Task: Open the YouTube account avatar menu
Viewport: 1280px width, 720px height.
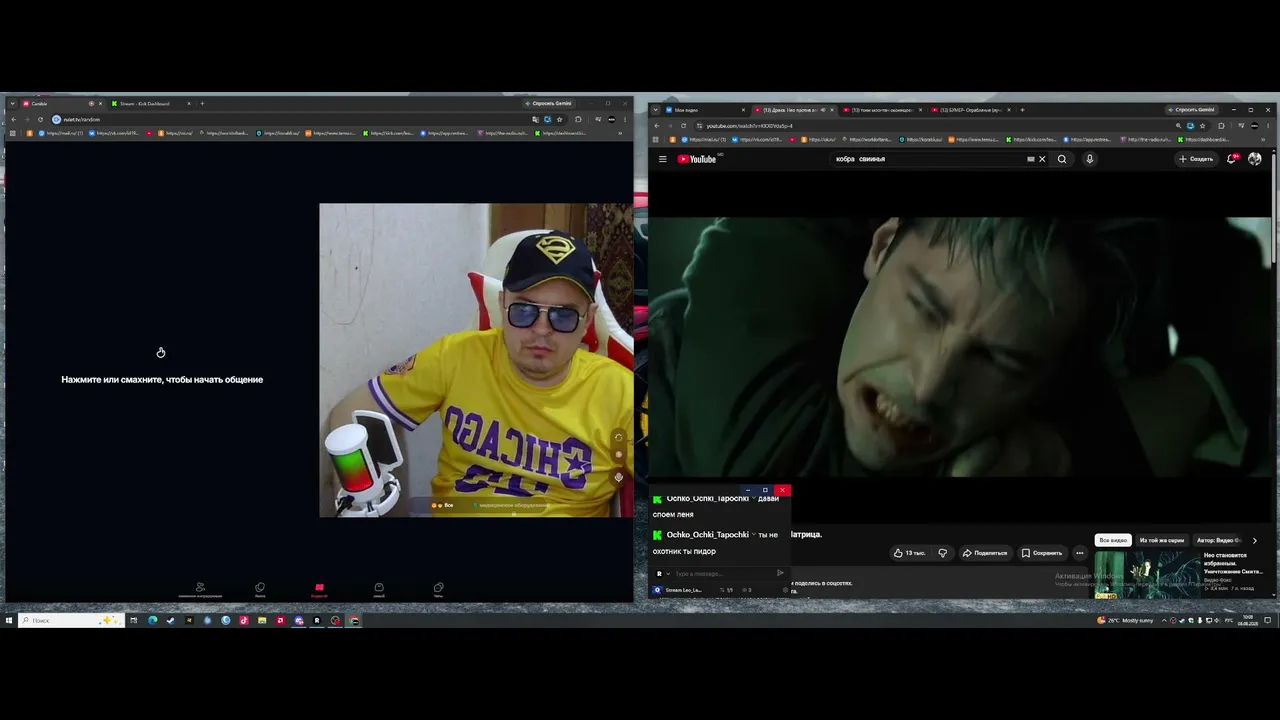Action: pyautogui.click(x=1255, y=159)
